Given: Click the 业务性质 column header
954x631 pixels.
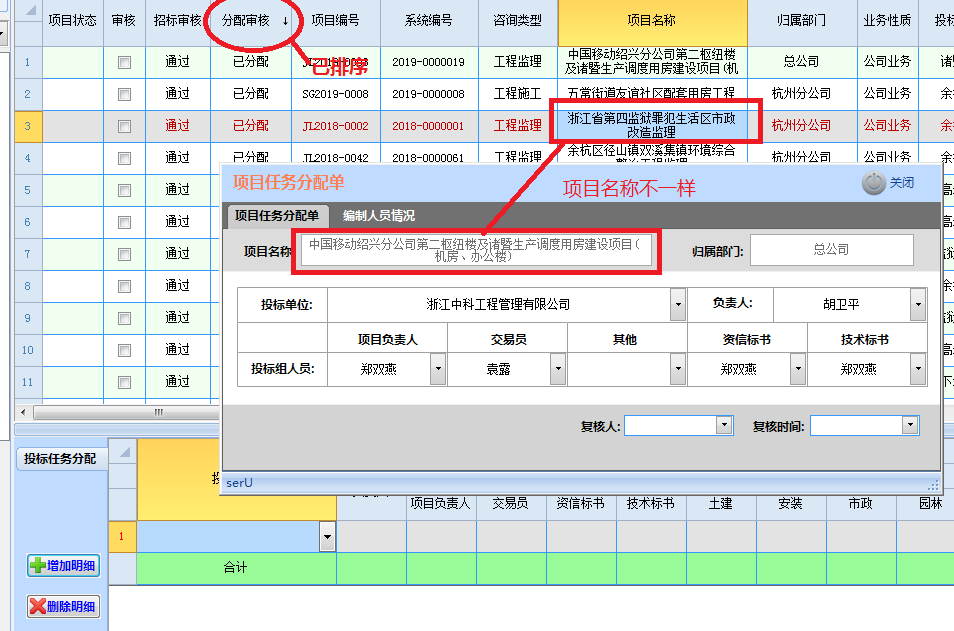Looking at the screenshot, I should coord(887,21).
